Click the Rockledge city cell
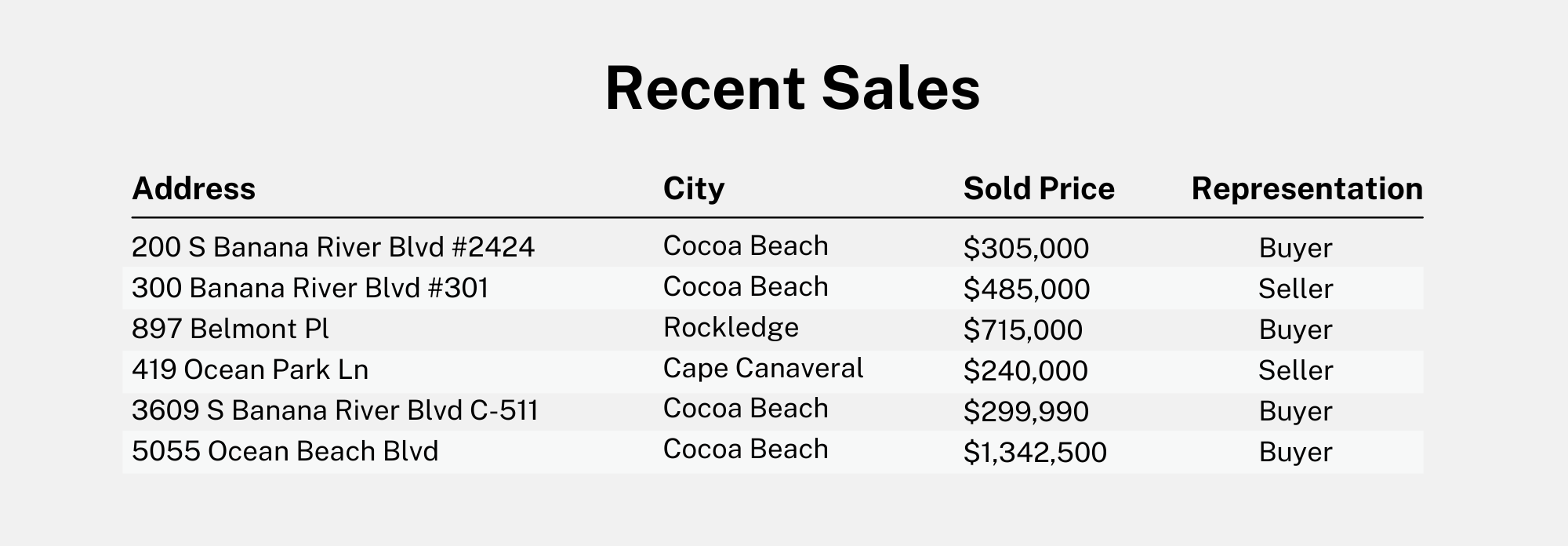 tap(731, 327)
